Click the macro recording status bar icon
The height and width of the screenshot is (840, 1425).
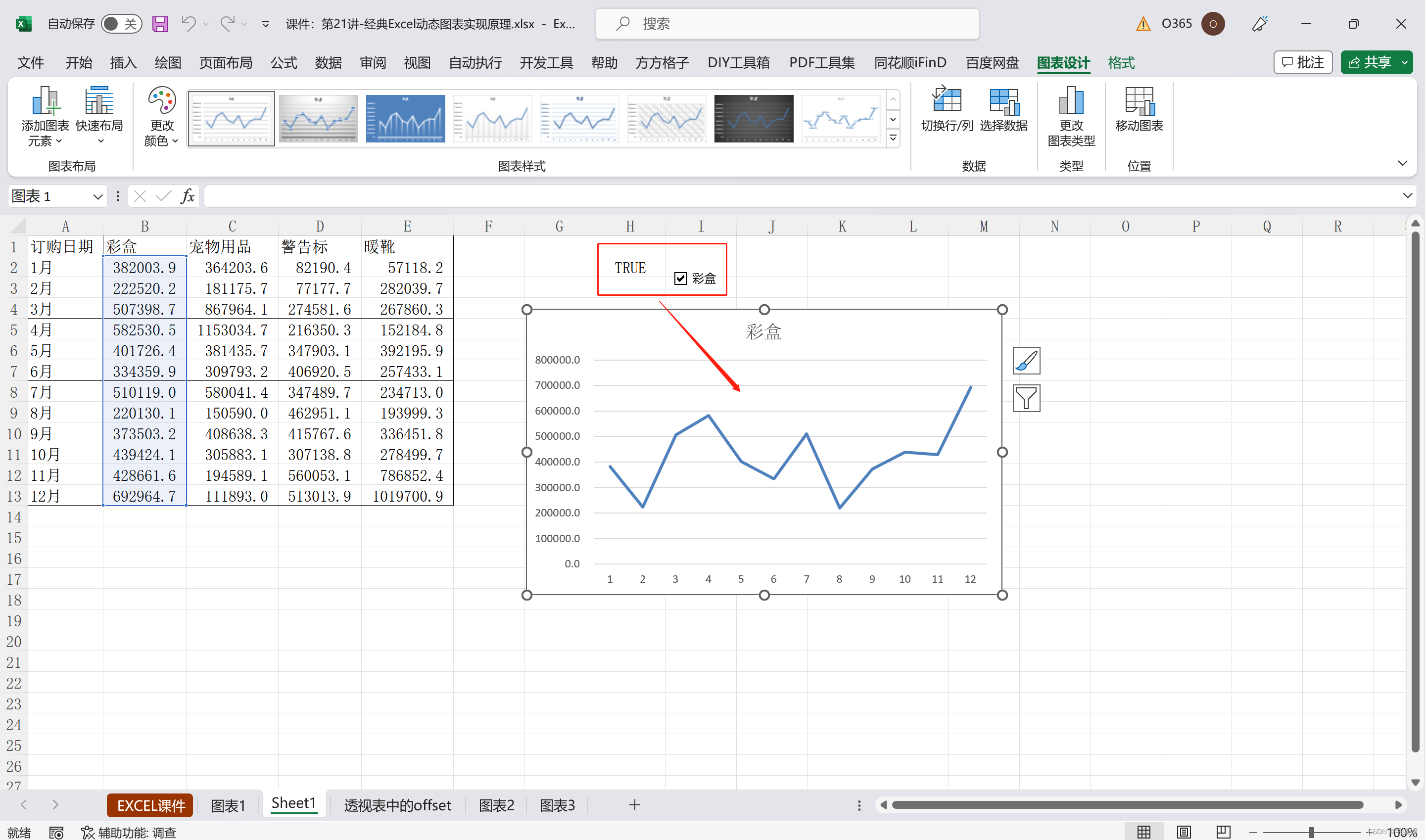56,832
